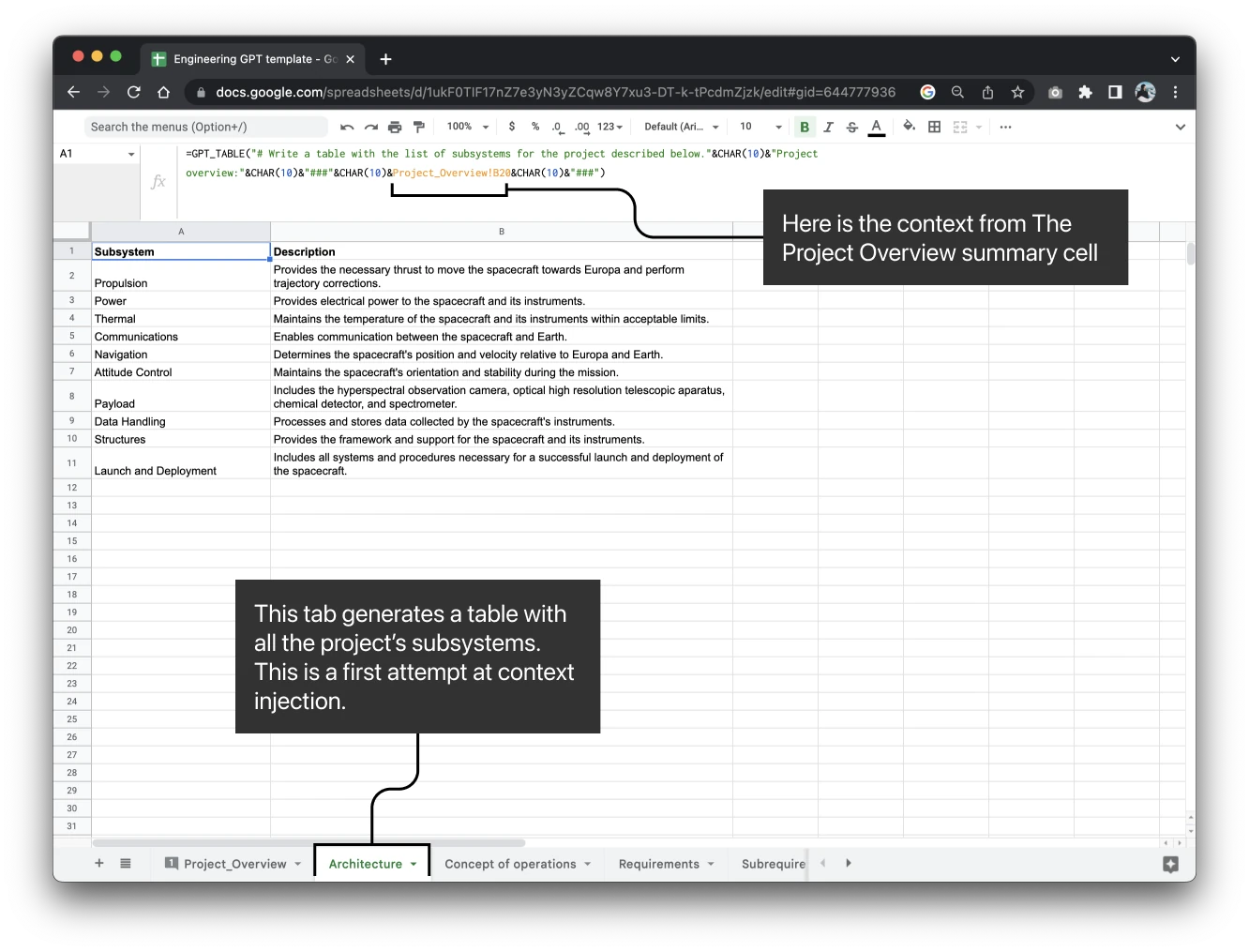Select the Paint format tool
The height and width of the screenshot is (952, 1249).
(419, 128)
